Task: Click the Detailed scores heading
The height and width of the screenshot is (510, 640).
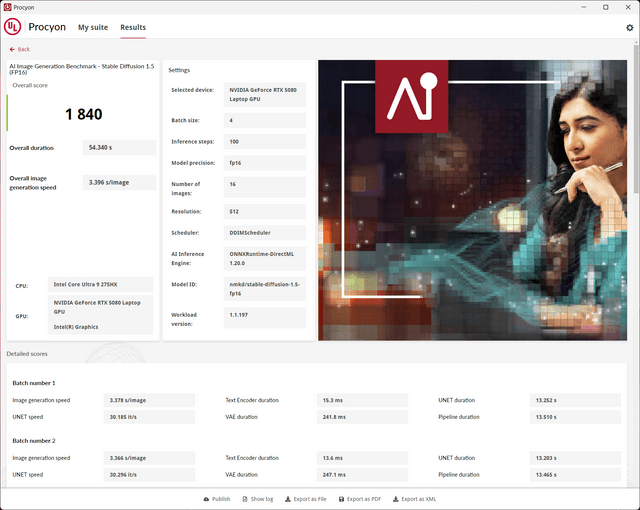Action: click(x=27, y=354)
